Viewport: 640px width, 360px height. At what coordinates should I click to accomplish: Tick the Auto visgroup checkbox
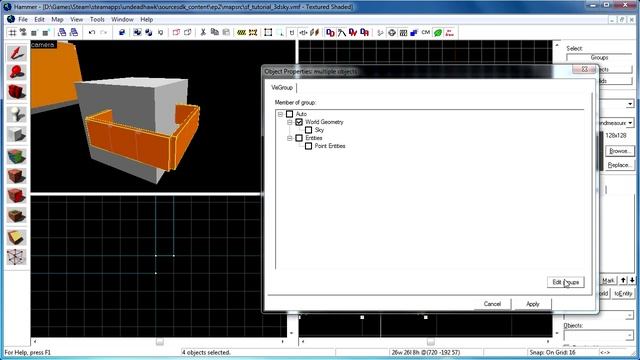coord(289,114)
